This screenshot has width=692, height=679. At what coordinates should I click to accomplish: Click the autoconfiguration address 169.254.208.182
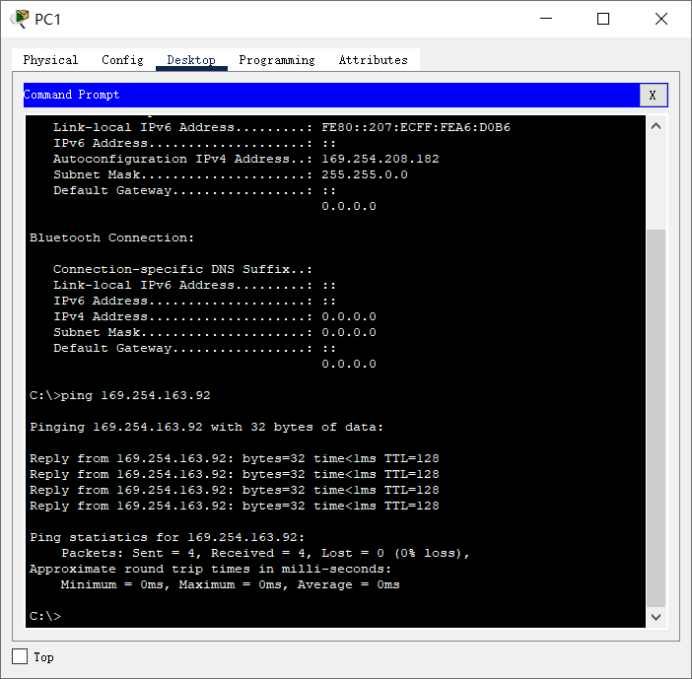(x=380, y=159)
